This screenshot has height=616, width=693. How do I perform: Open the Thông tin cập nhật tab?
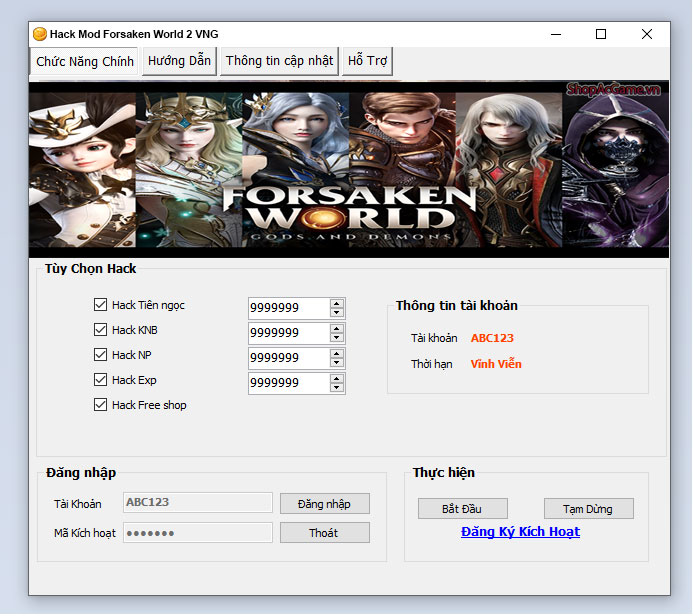point(279,61)
